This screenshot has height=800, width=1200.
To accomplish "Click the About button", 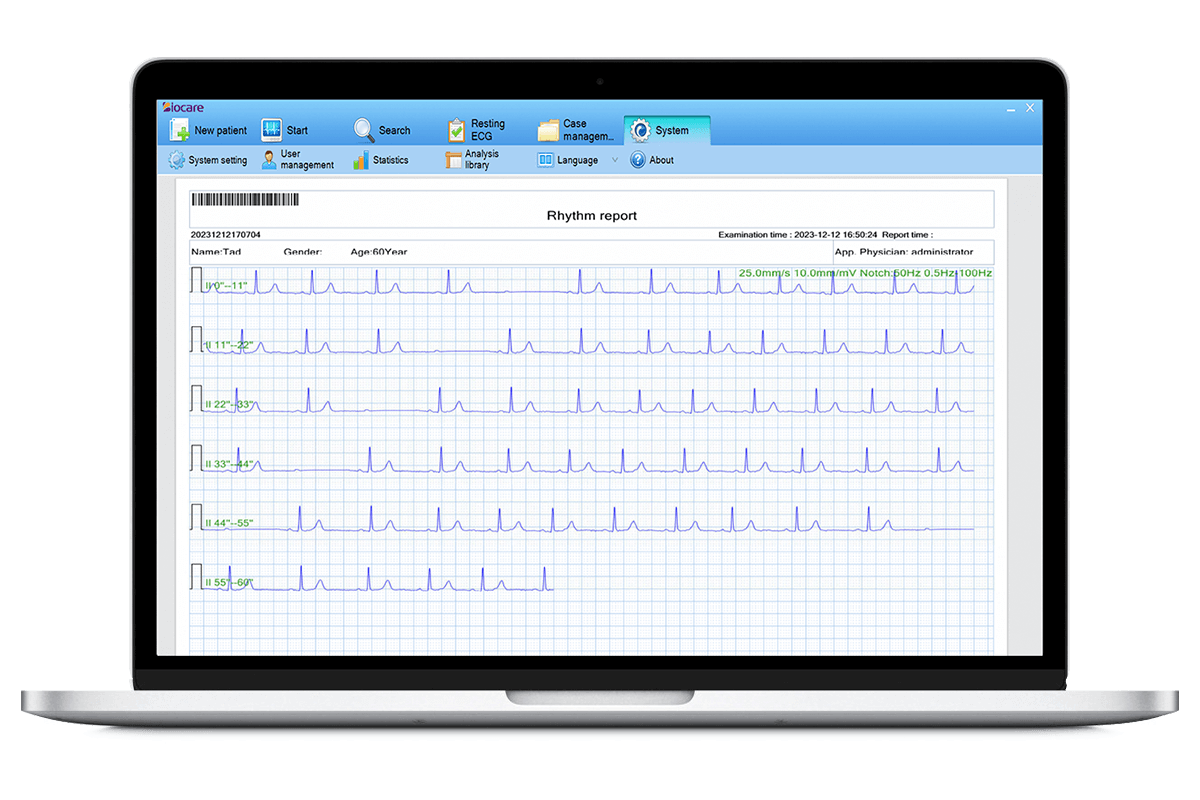I will point(652,159).
